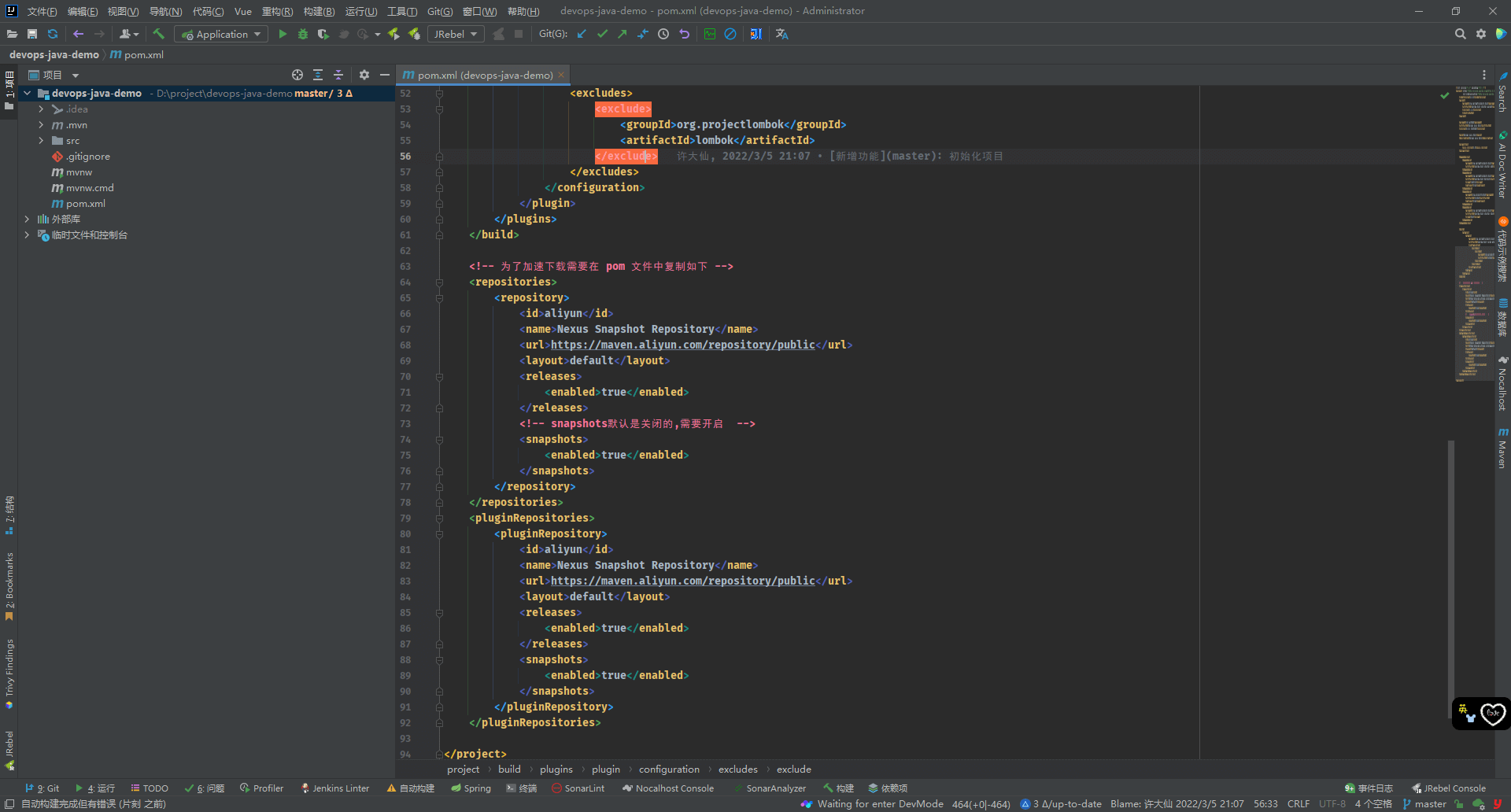Open editor tab options three-dot icon
1511x812 pixels.
point(1484,75)
